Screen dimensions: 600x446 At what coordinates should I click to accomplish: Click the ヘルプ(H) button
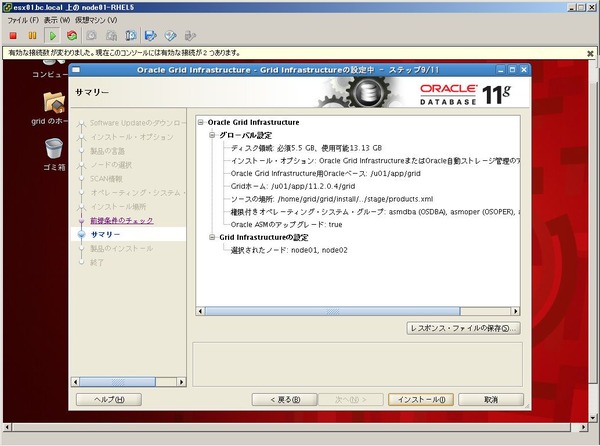click(109, 399)
